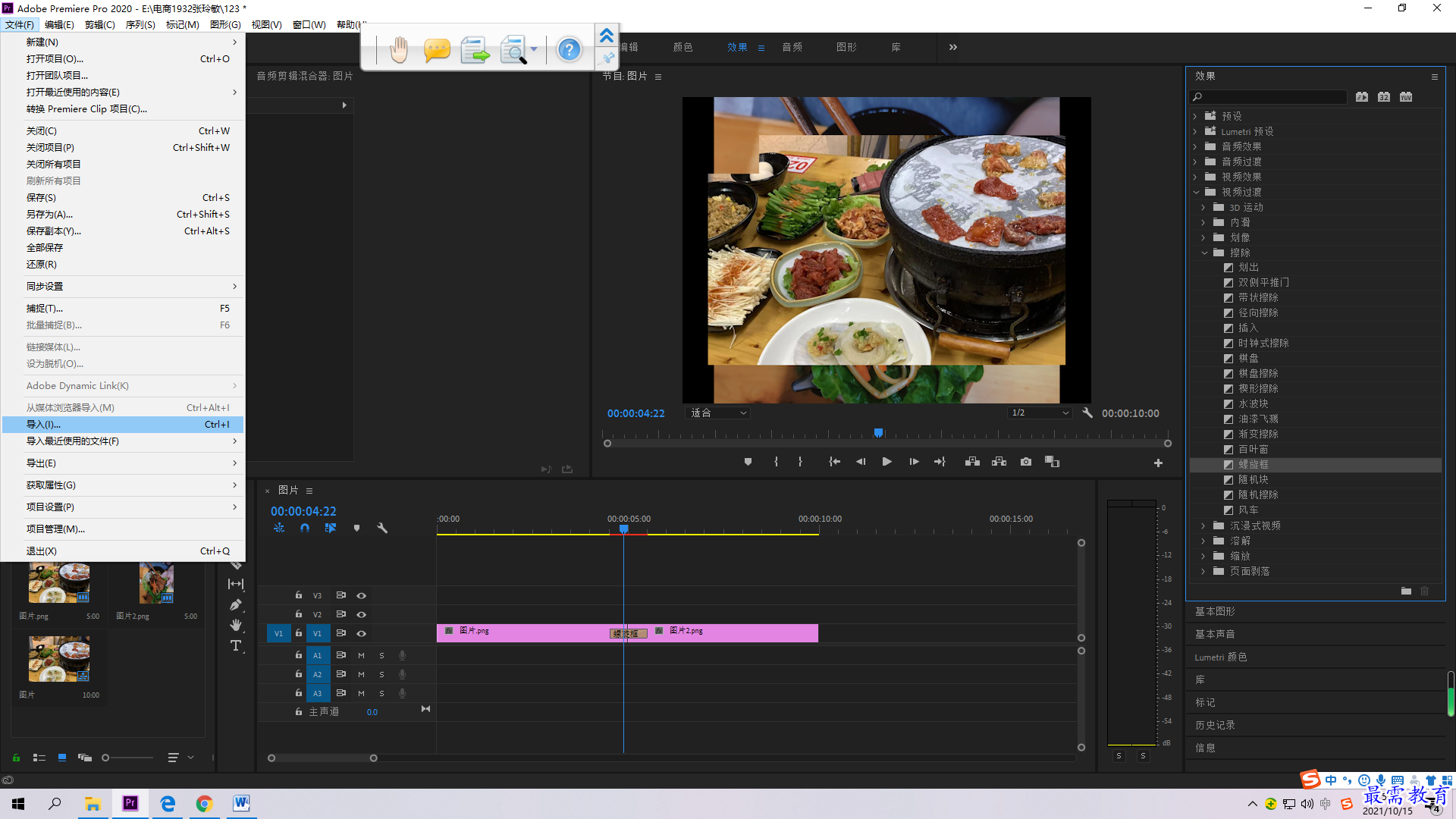
Task: Step back one frame
Action: tap(861, 462)
